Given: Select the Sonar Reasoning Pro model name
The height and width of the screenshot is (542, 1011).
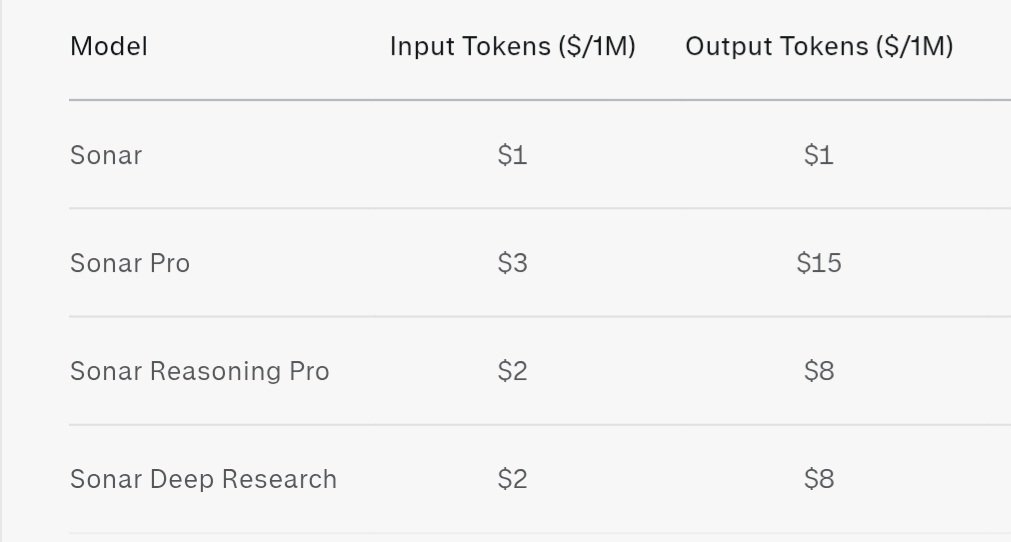Looking at the screenshot, I should (x=199, y=371).
